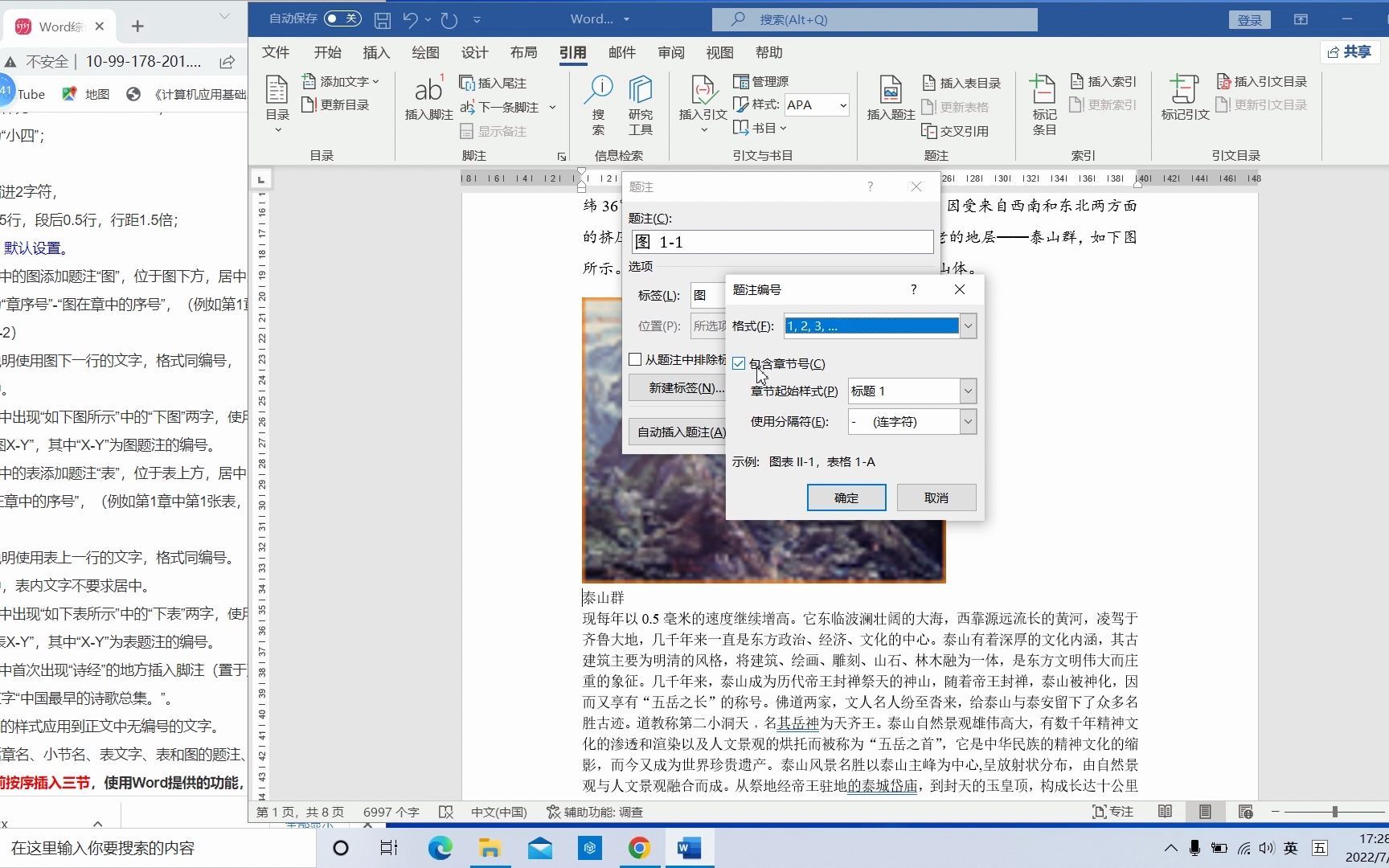Screen dimensions: 1389x868
Task: Click the 登录 sign-in button
Action: (1249, 20)
